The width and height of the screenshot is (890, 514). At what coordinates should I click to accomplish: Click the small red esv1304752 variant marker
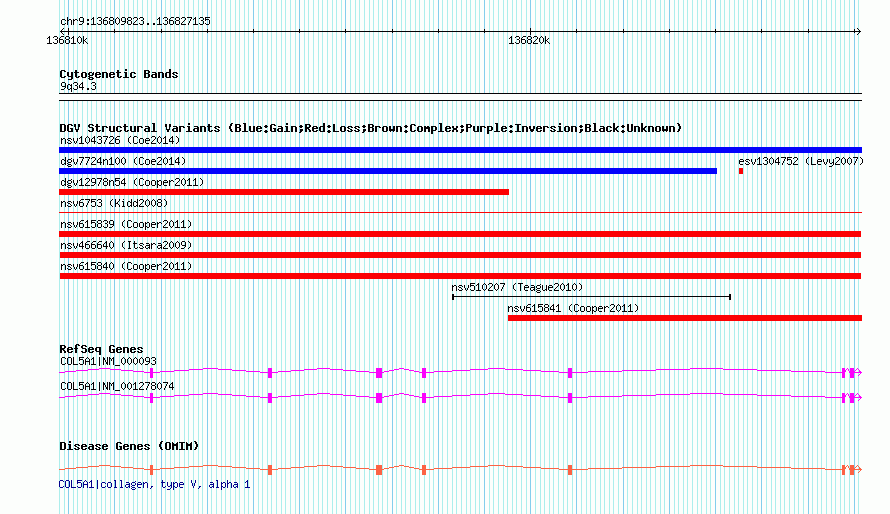(x=741, y=171)
